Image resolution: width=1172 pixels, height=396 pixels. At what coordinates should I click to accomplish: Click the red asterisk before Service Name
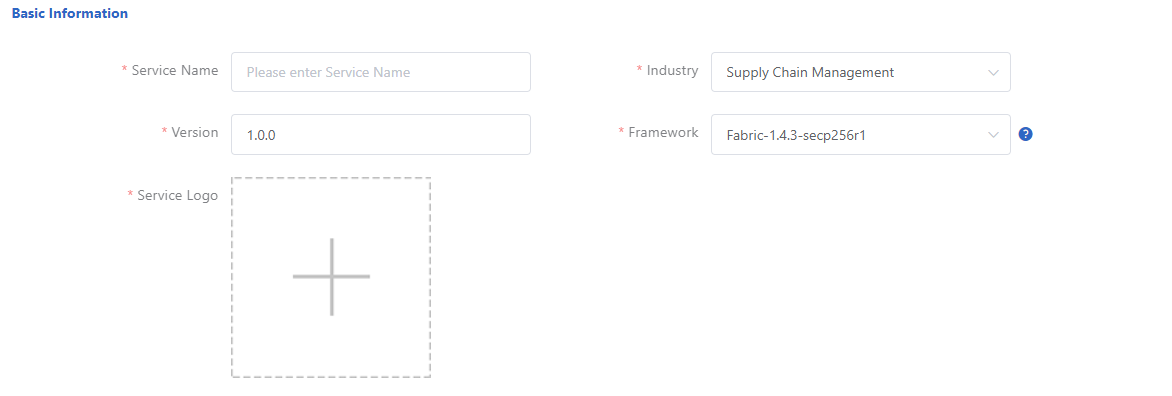click(x=124, y=69)
